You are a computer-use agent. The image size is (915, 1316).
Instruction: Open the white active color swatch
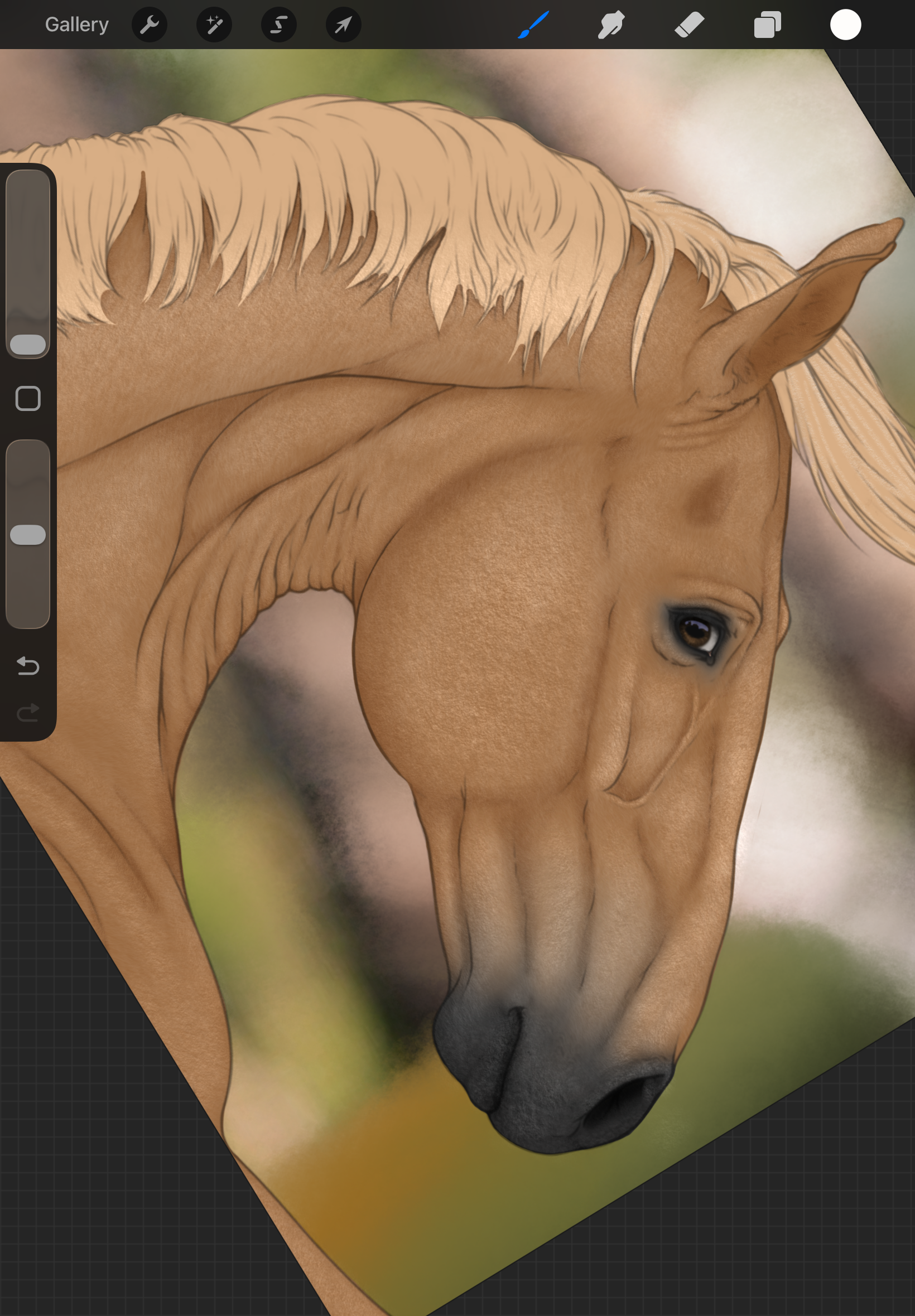(846, 25)
